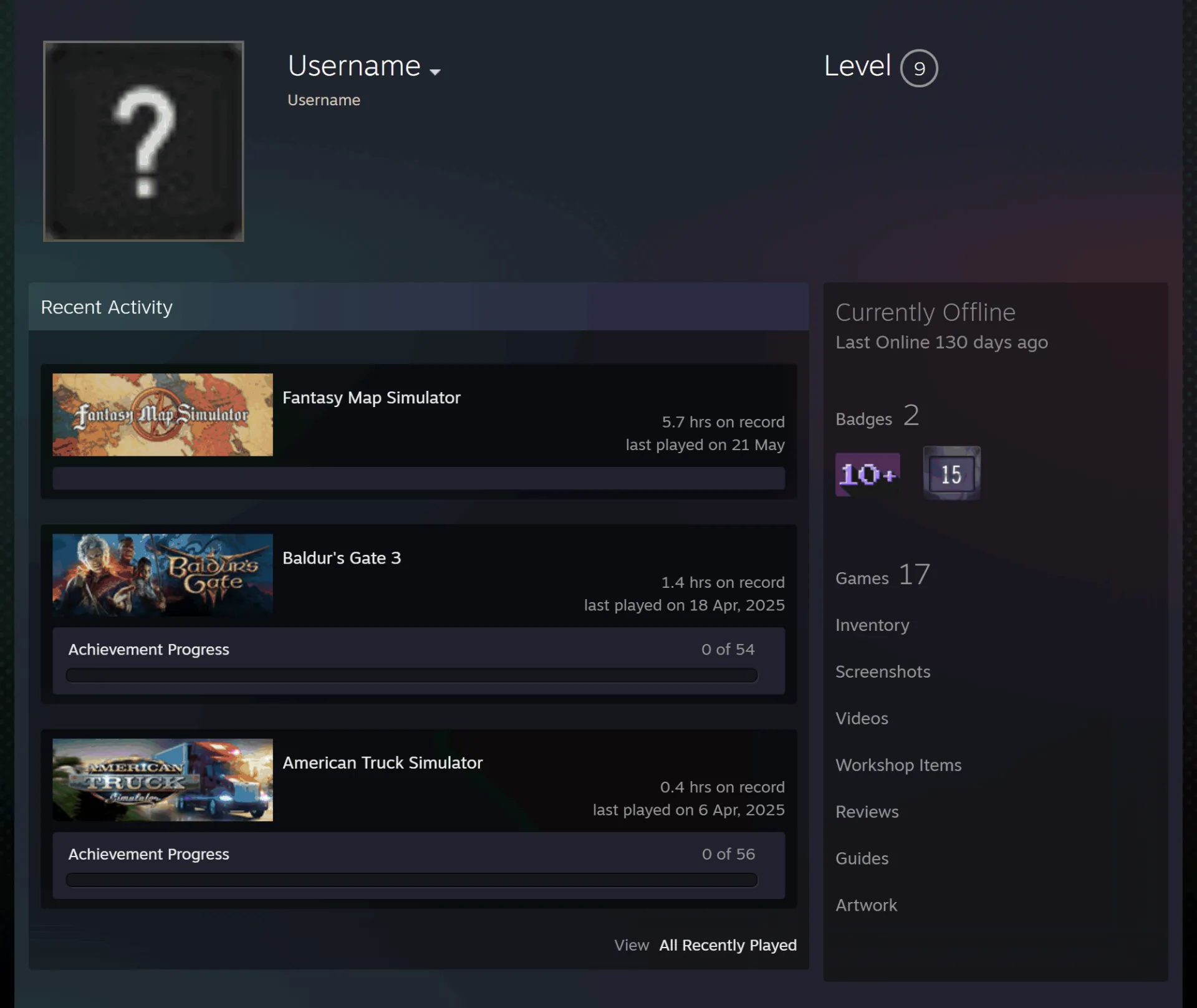This screenshot has width=1197, height=1008.
Task: Open Fantasy Map Simulator game banner
Action: (x=163, y=415)
